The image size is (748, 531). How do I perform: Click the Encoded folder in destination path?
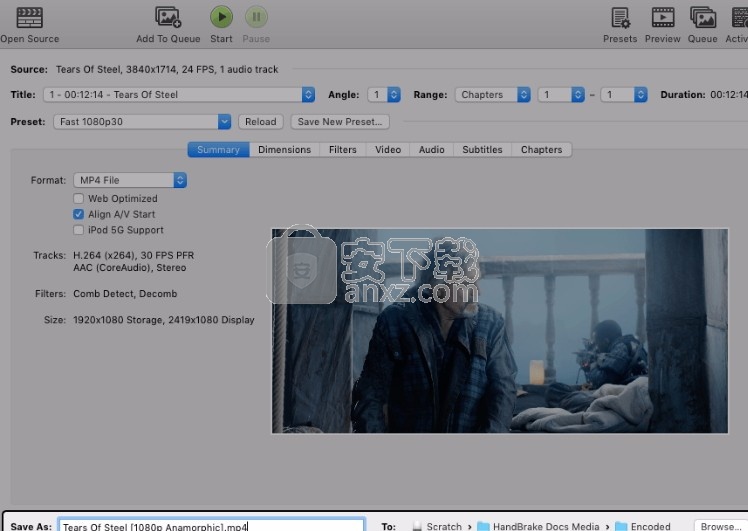click(x=643, y=526)
